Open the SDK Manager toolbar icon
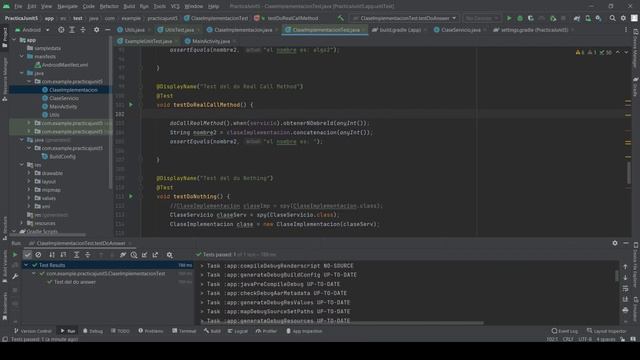This screenshot has width=640, height=360. tap(598, 18)
